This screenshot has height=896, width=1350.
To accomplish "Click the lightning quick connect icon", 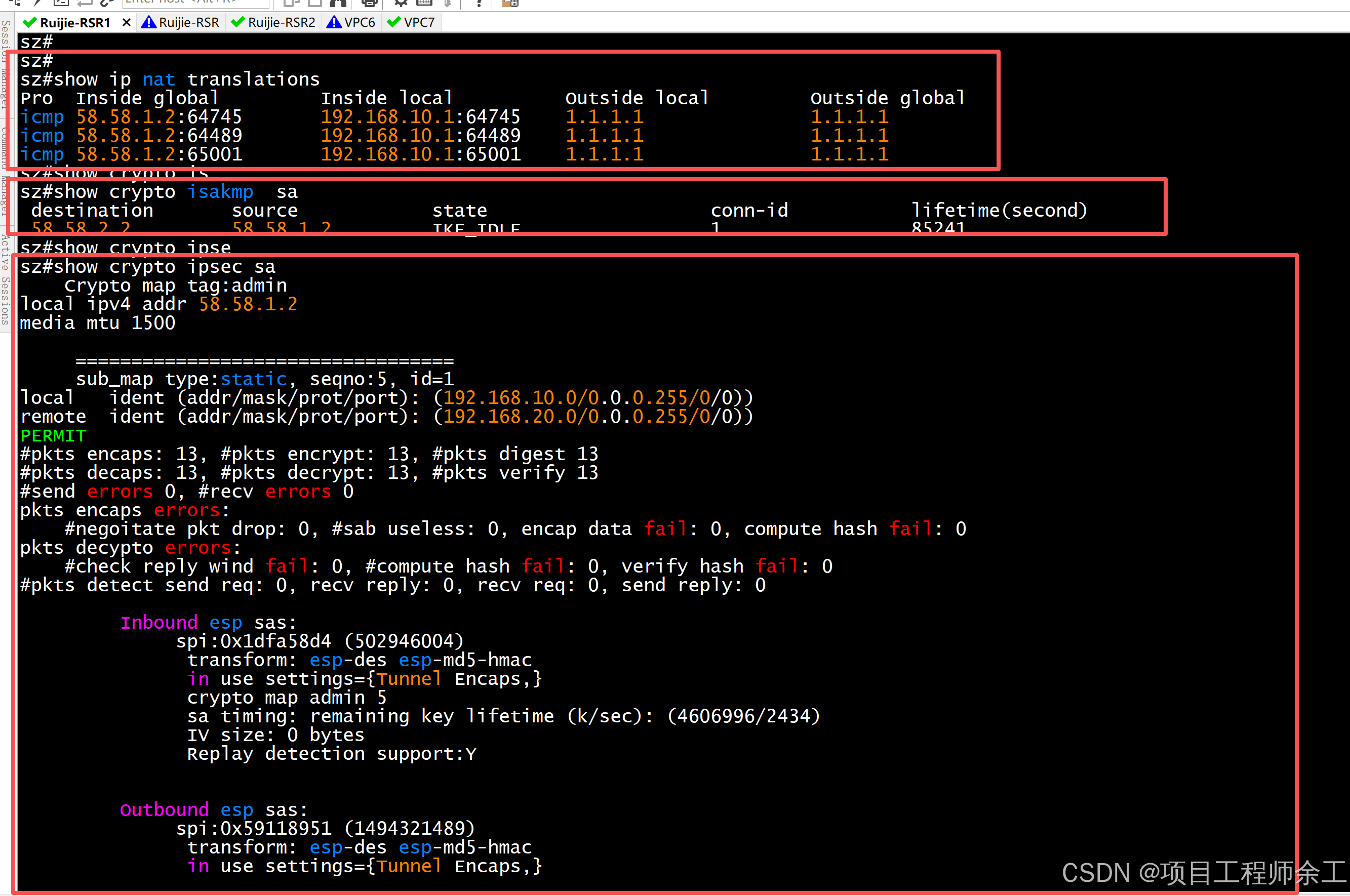I will pyautogui.click(x=37, y=3).
